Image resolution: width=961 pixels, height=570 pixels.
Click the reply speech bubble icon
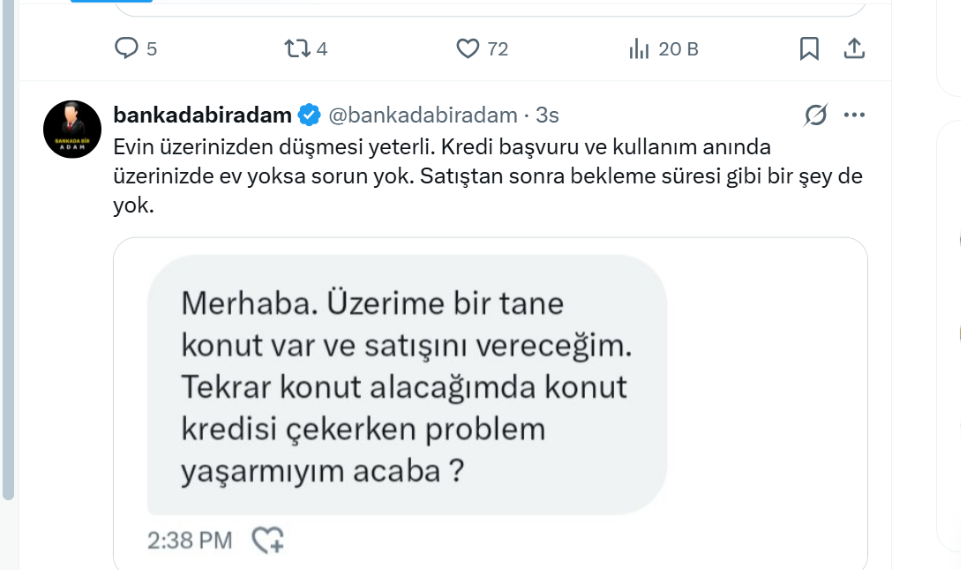[126, 48]
